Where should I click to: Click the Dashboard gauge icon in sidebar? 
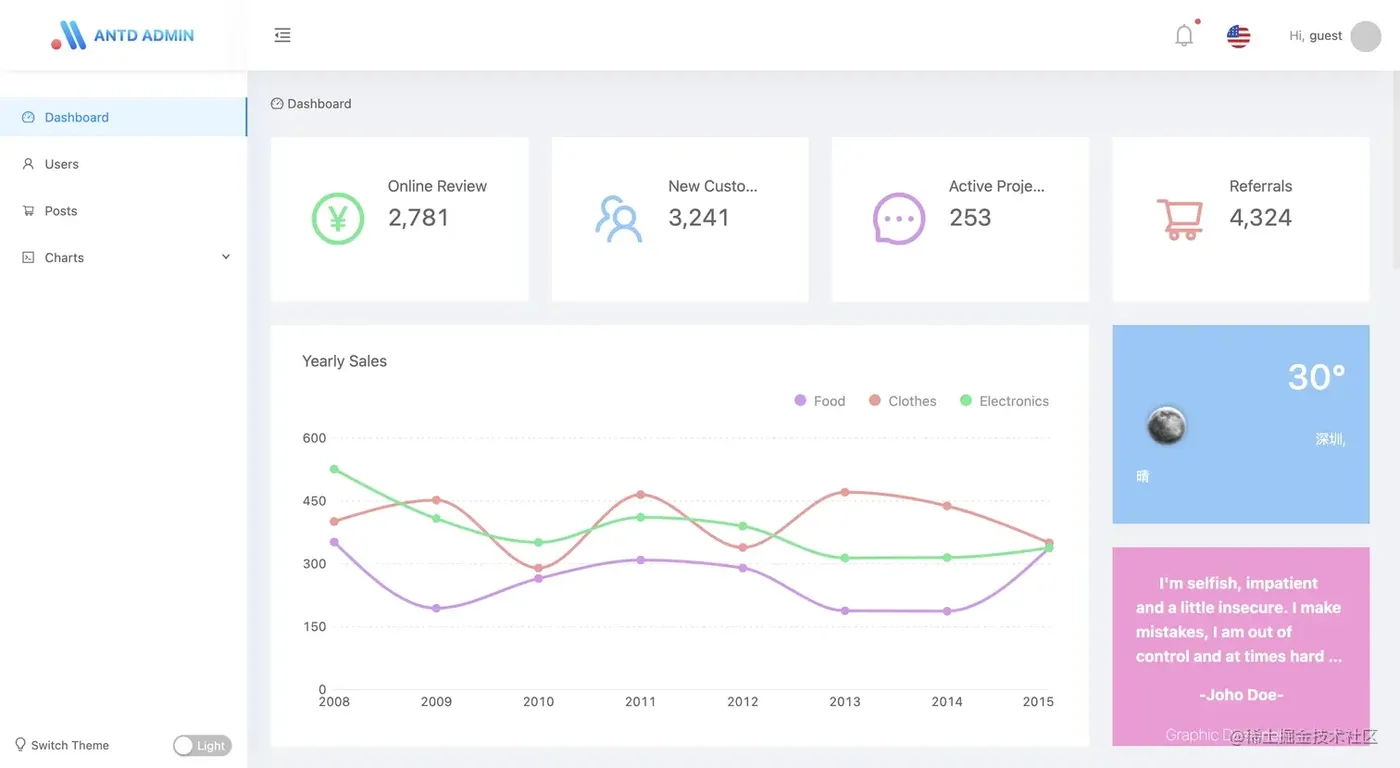point(28,117)
